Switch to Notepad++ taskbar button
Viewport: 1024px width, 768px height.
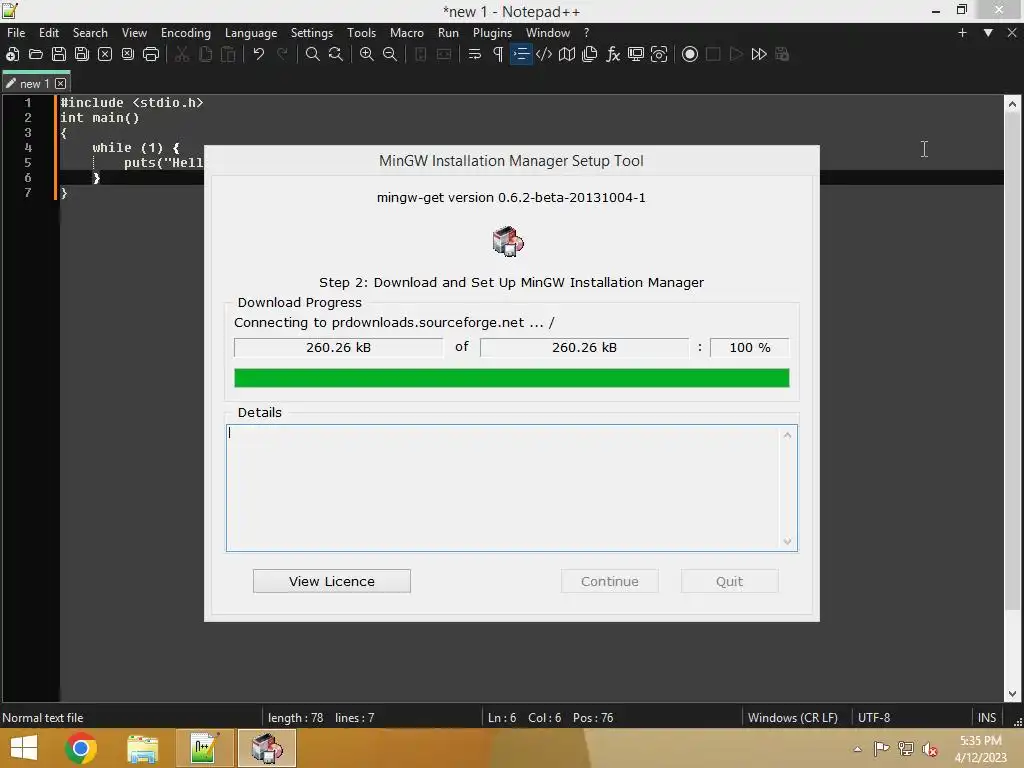pyautogui.click(x=203, y=748)
